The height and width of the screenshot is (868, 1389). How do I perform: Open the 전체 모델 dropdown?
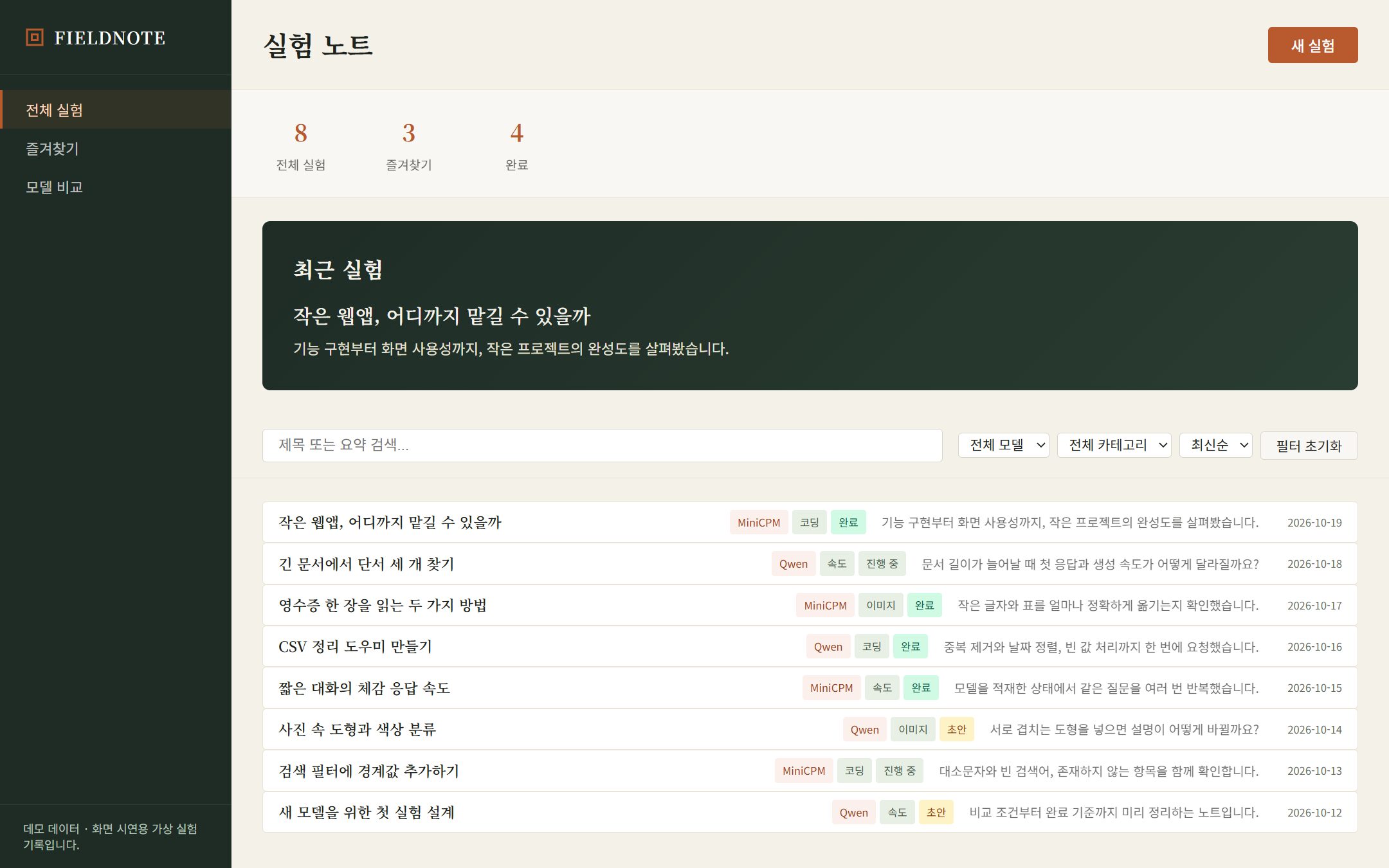tap(1003, 445)
